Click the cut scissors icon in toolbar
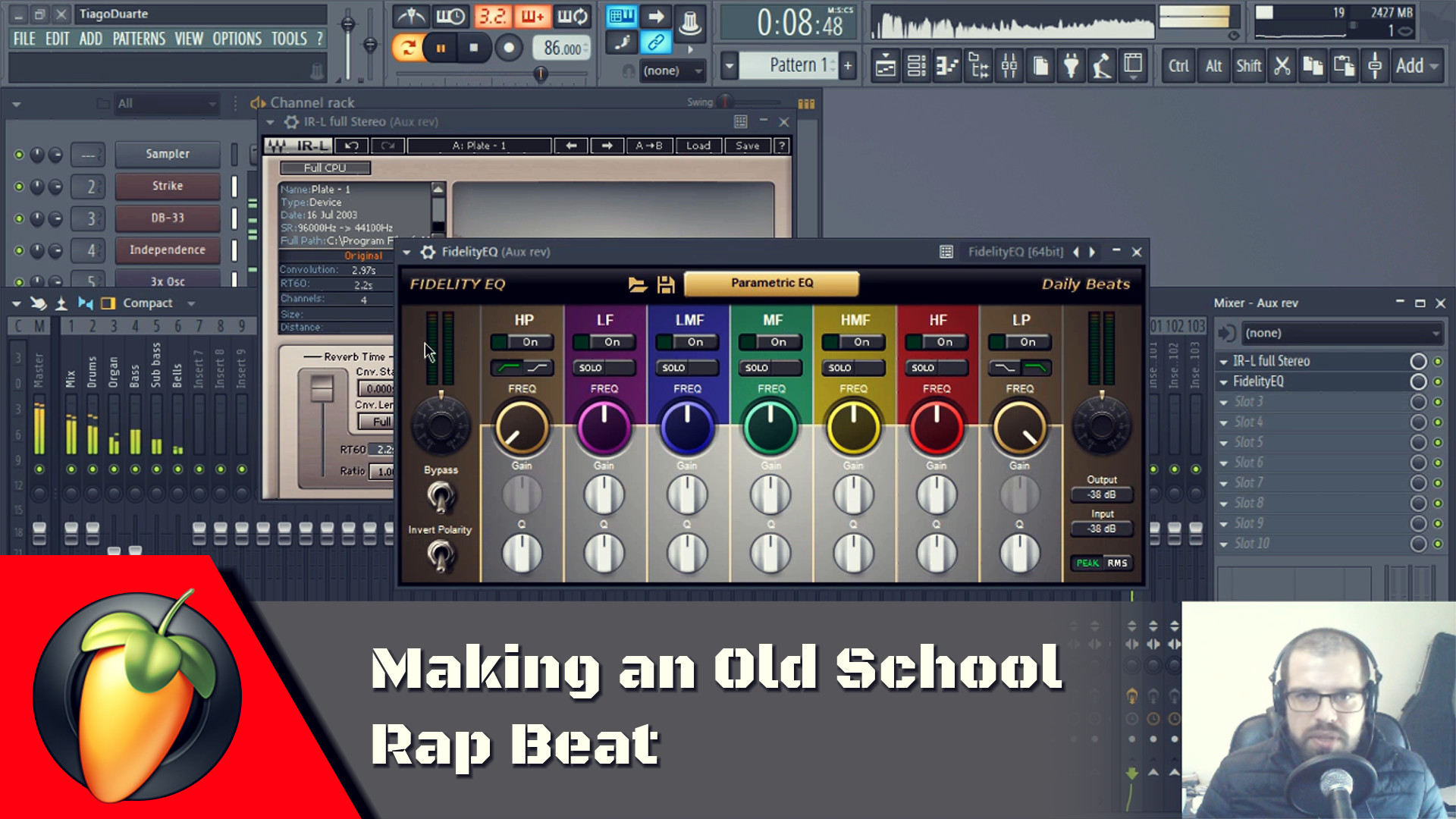 point(1282,66)
